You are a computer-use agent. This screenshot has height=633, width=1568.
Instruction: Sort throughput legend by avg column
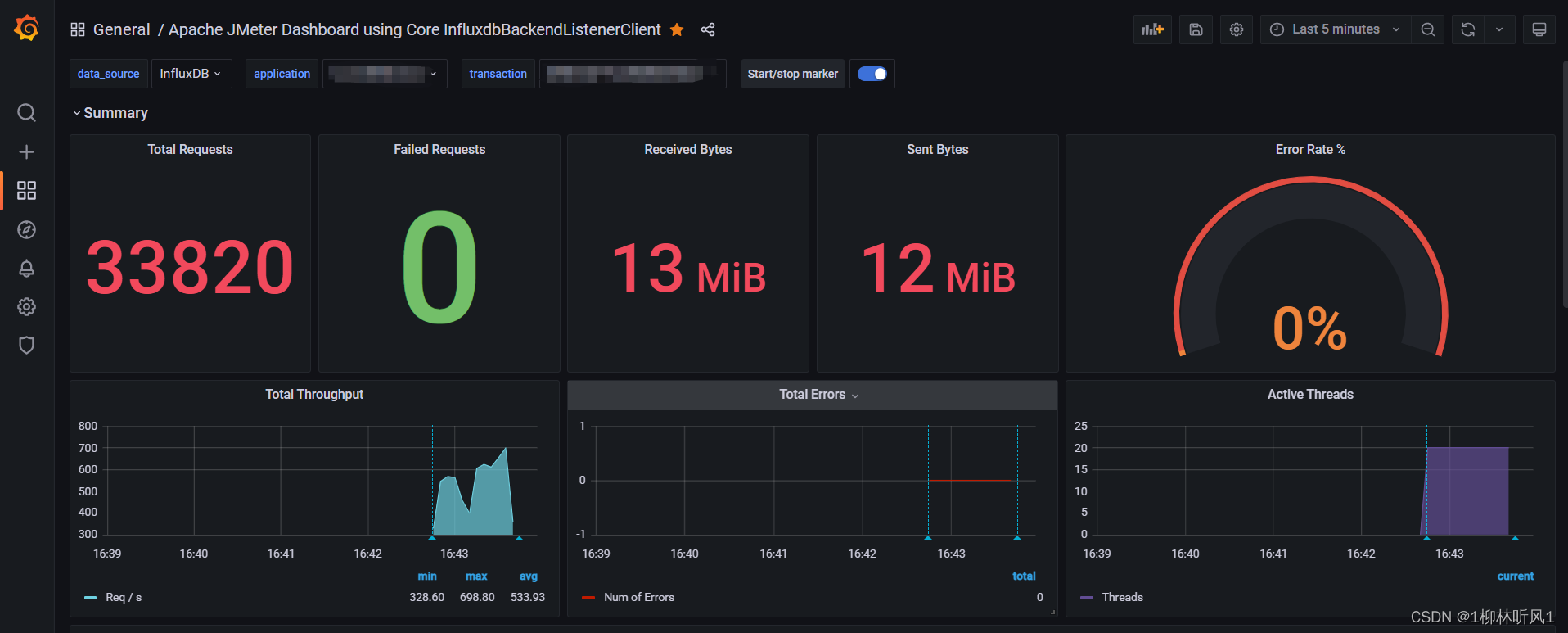point(529,576)
